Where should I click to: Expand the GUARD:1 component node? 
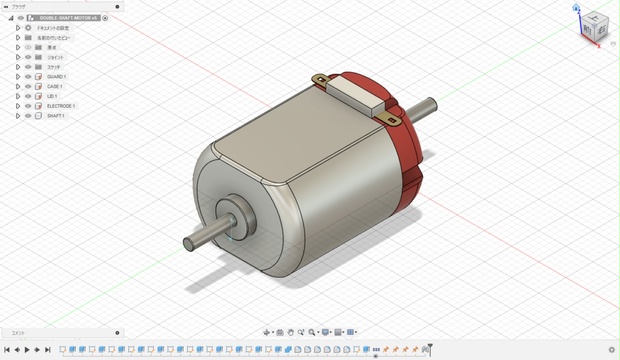(x=18, y=77)
